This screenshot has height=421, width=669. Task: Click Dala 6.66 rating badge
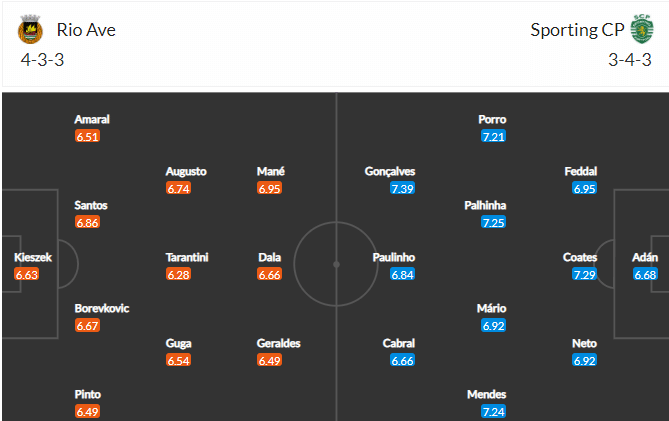[269, 274]
